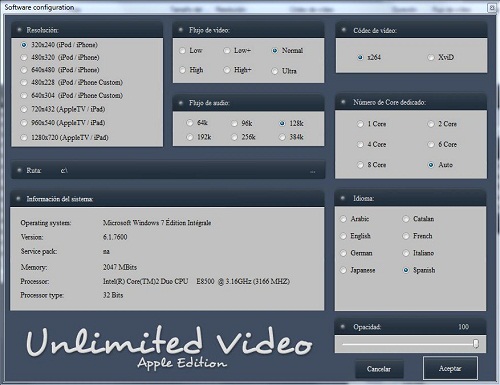The width and height of the screenshot is (500, 385).
Task: Click the Información del sistema header
Action: tap(167, 199)
